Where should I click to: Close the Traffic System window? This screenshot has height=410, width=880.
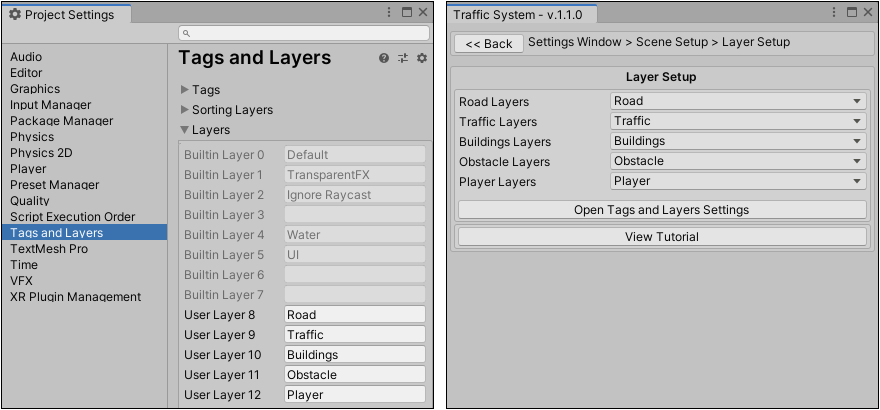click(x=867, y=13)
